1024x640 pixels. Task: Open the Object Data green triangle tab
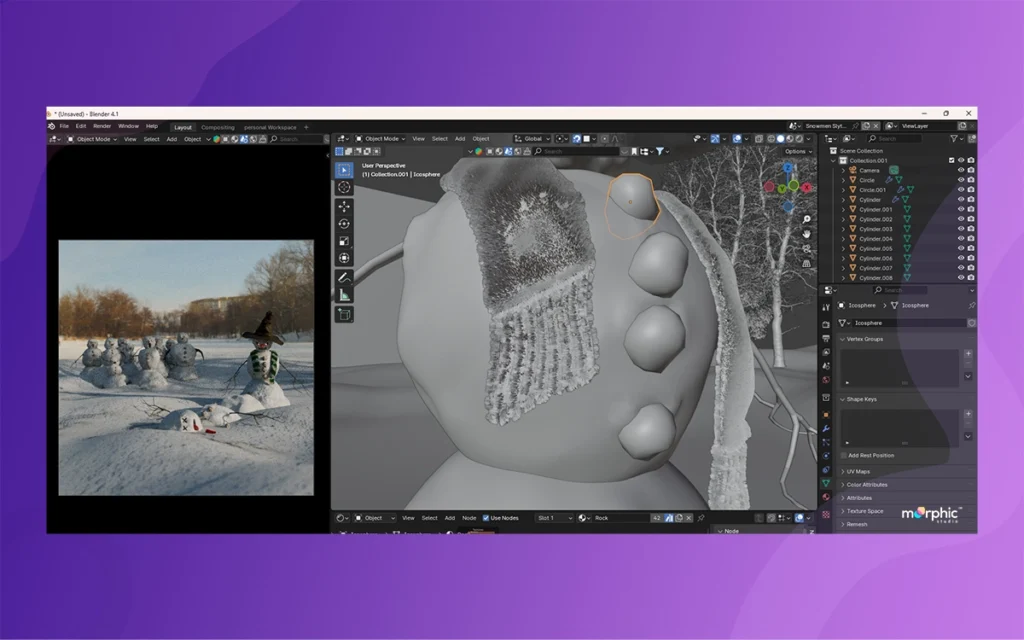tap(826, 483)
